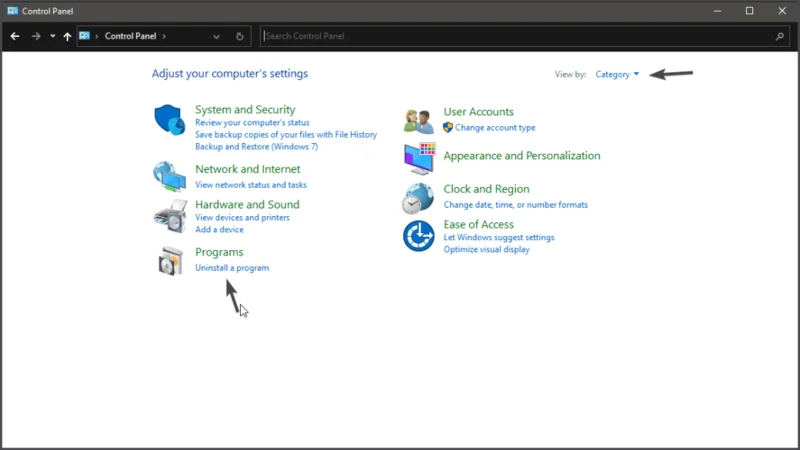Open the Network and Internet globe icon
The height and width of the screenshot is (450, 800).
(169, 177)
